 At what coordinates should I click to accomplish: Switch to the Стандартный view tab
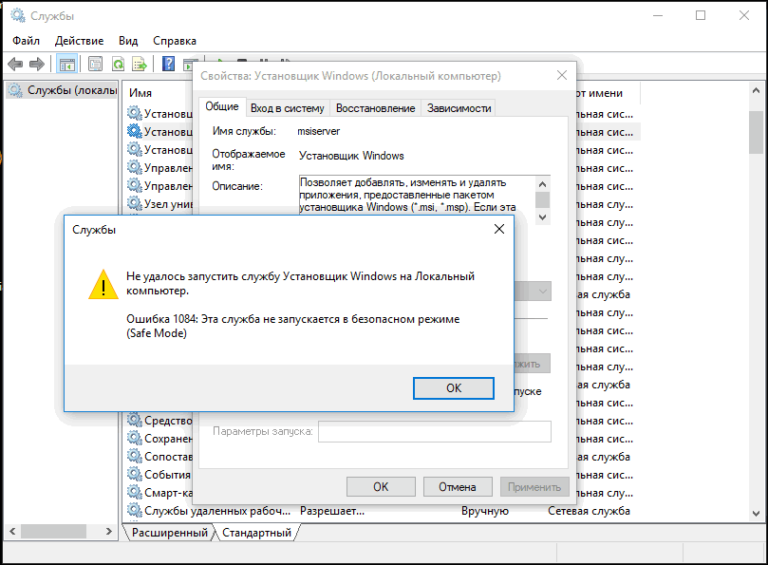tap(257, 533)
